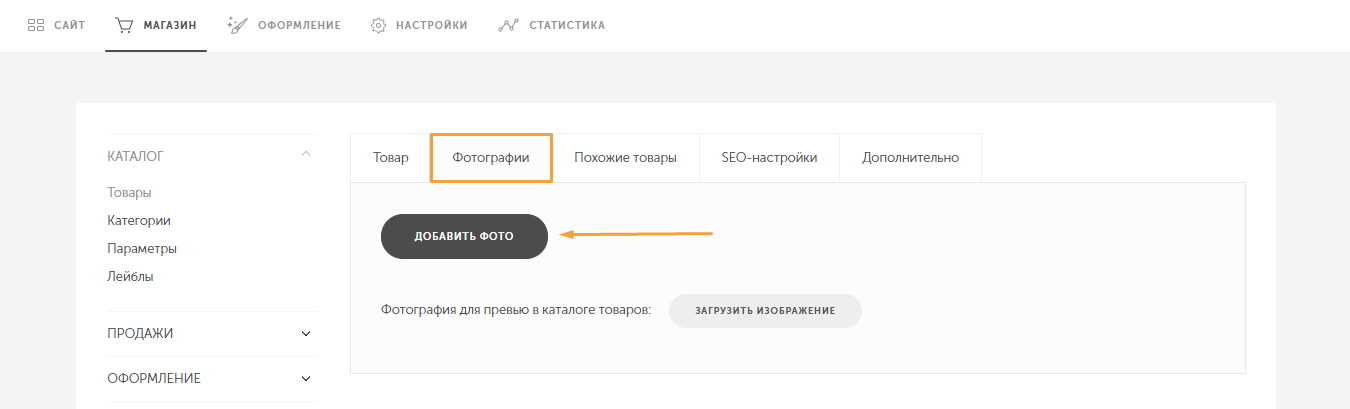Click the Каталог sidebar heading

pyautogui.click(x=135, y=156)
